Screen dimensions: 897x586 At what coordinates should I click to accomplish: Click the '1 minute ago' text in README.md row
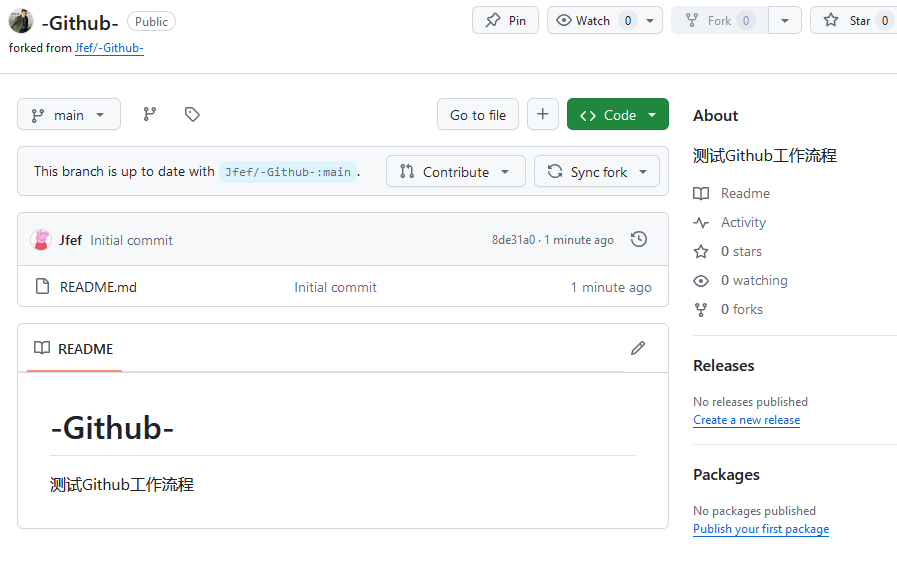tap(610, 287)
